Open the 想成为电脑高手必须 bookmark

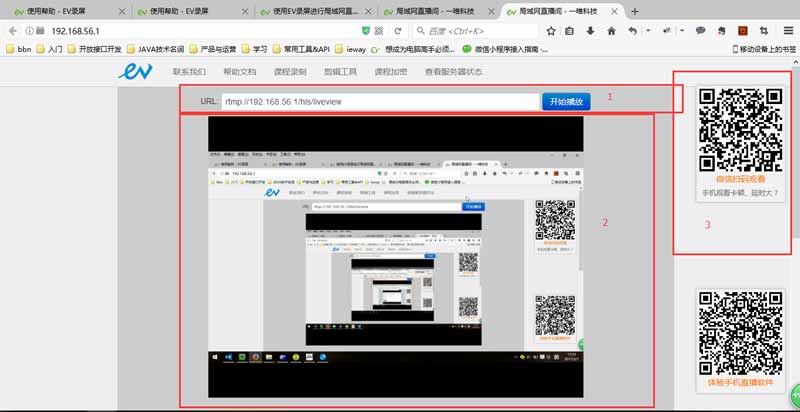tap(414, 49)
